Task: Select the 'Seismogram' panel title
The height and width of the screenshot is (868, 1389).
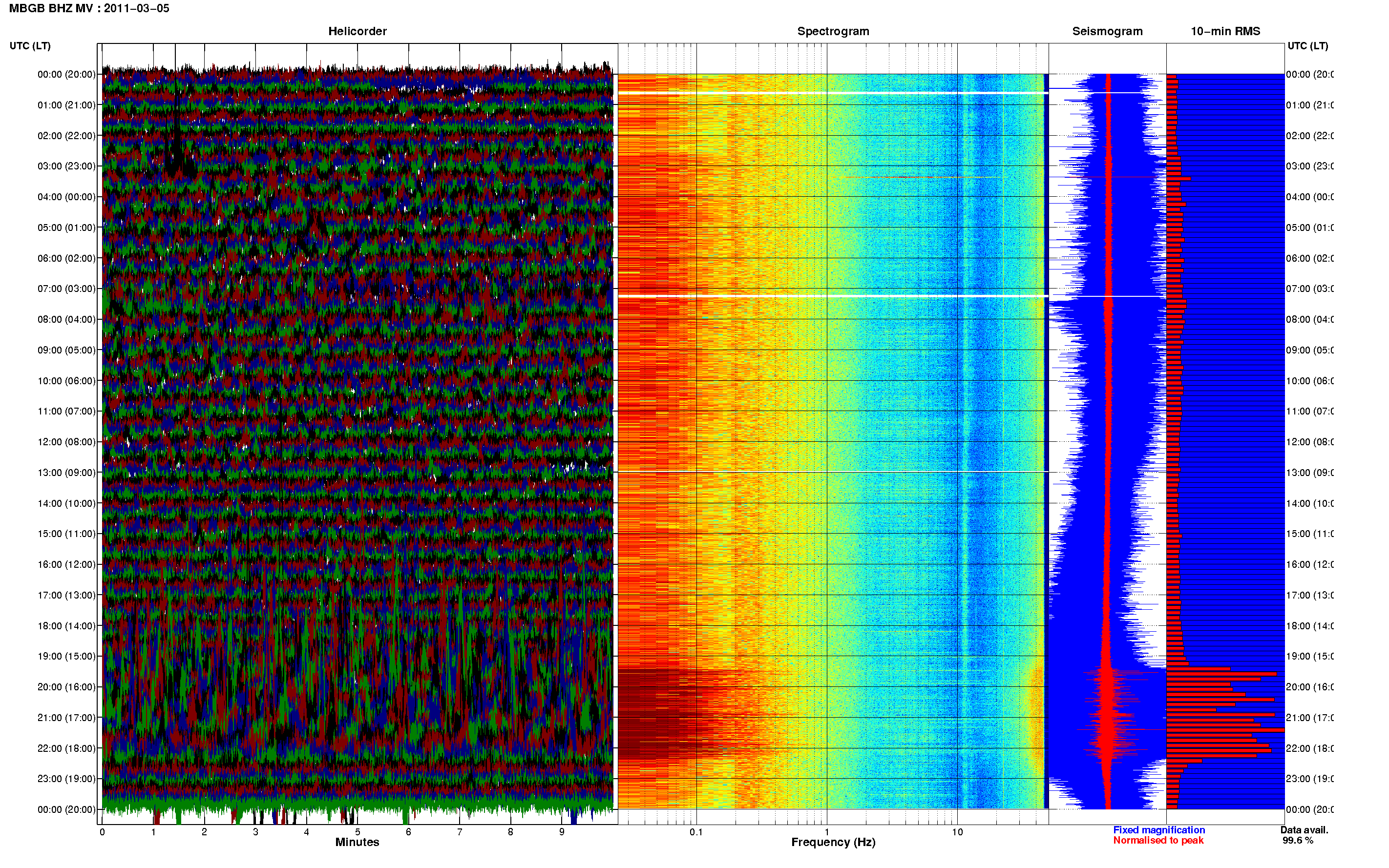Action: click(1107, 31)
